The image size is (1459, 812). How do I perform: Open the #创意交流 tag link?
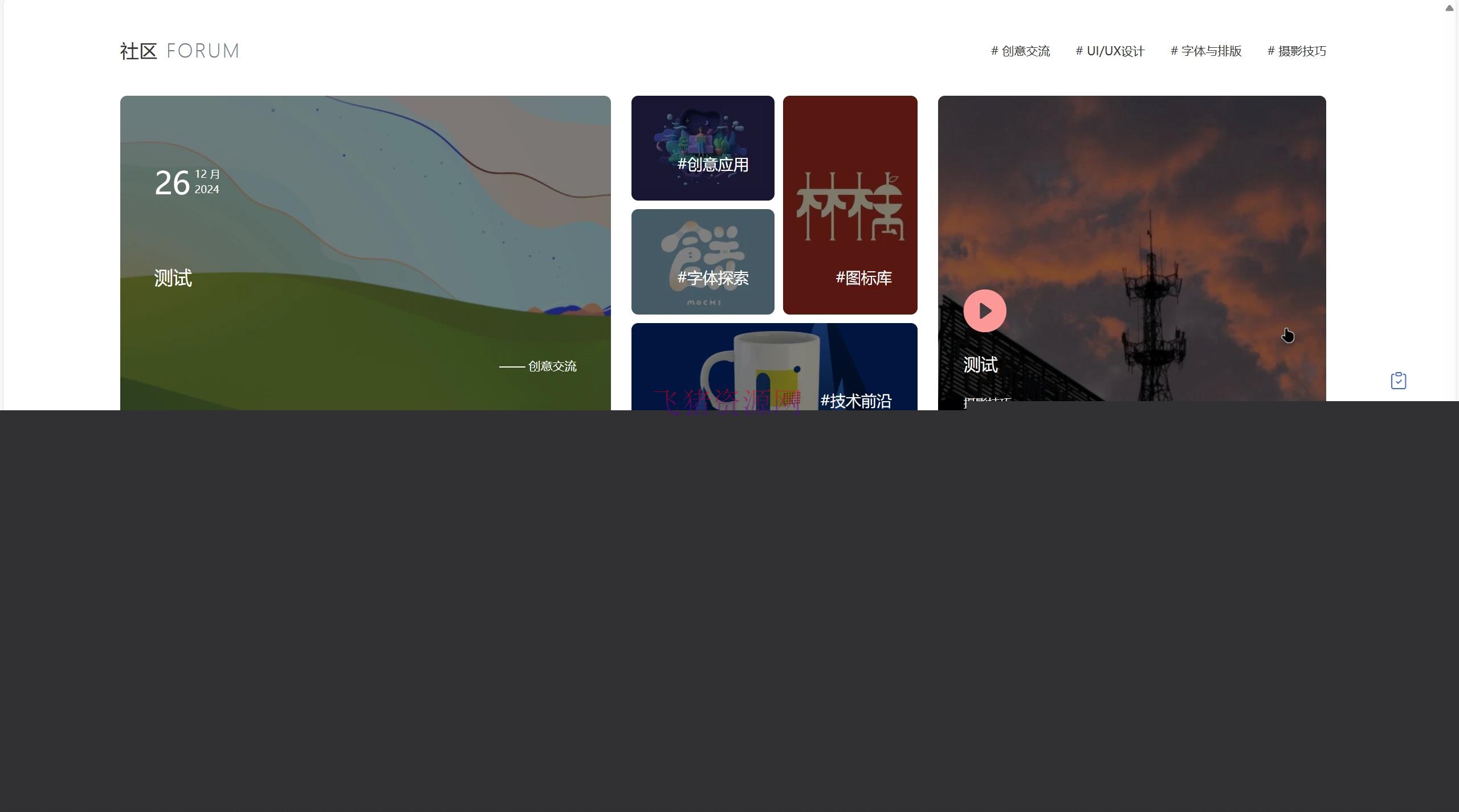pyautogui.click(x=1020, y=51)
